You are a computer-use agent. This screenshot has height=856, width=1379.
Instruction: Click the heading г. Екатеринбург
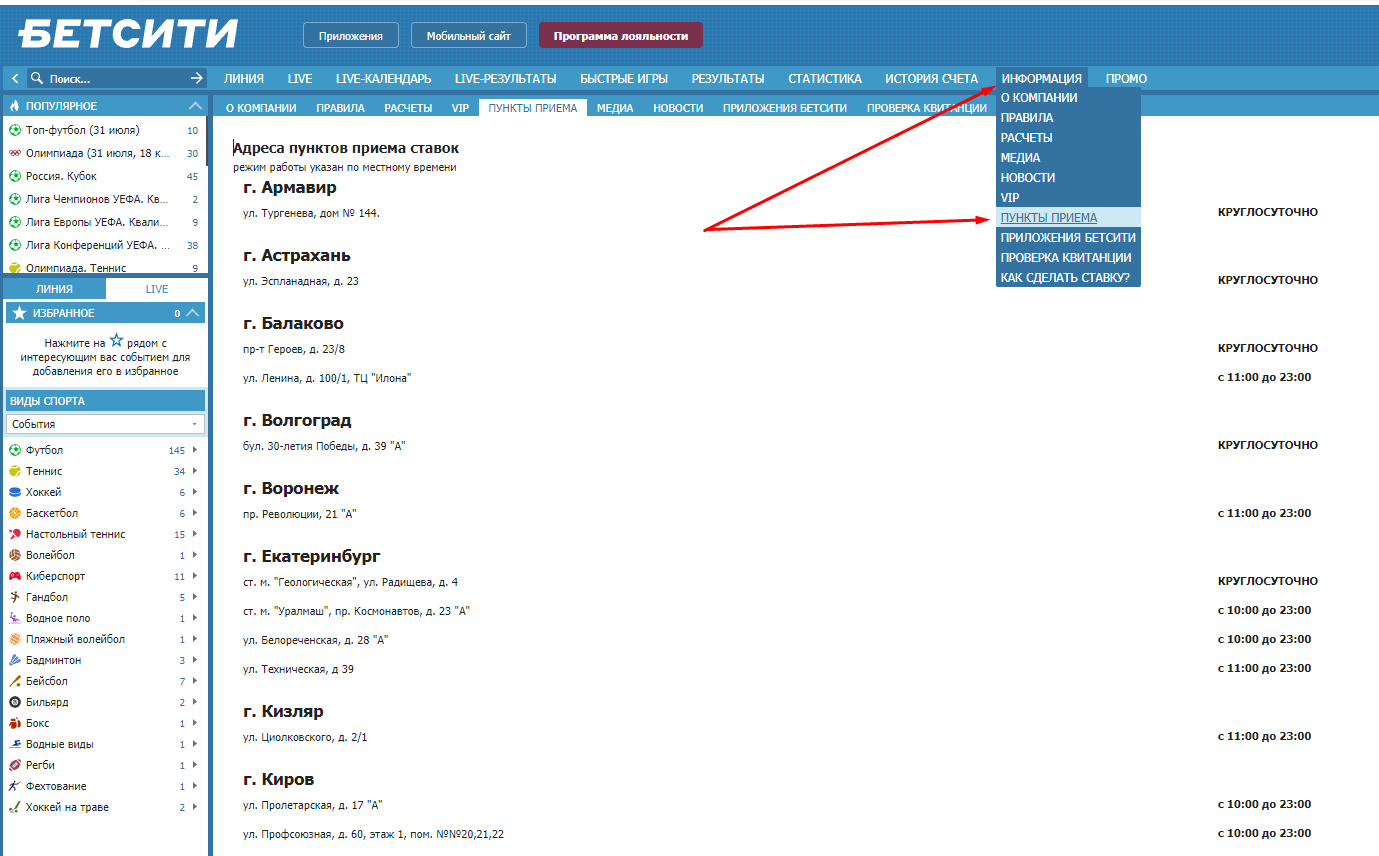[312, 557]
